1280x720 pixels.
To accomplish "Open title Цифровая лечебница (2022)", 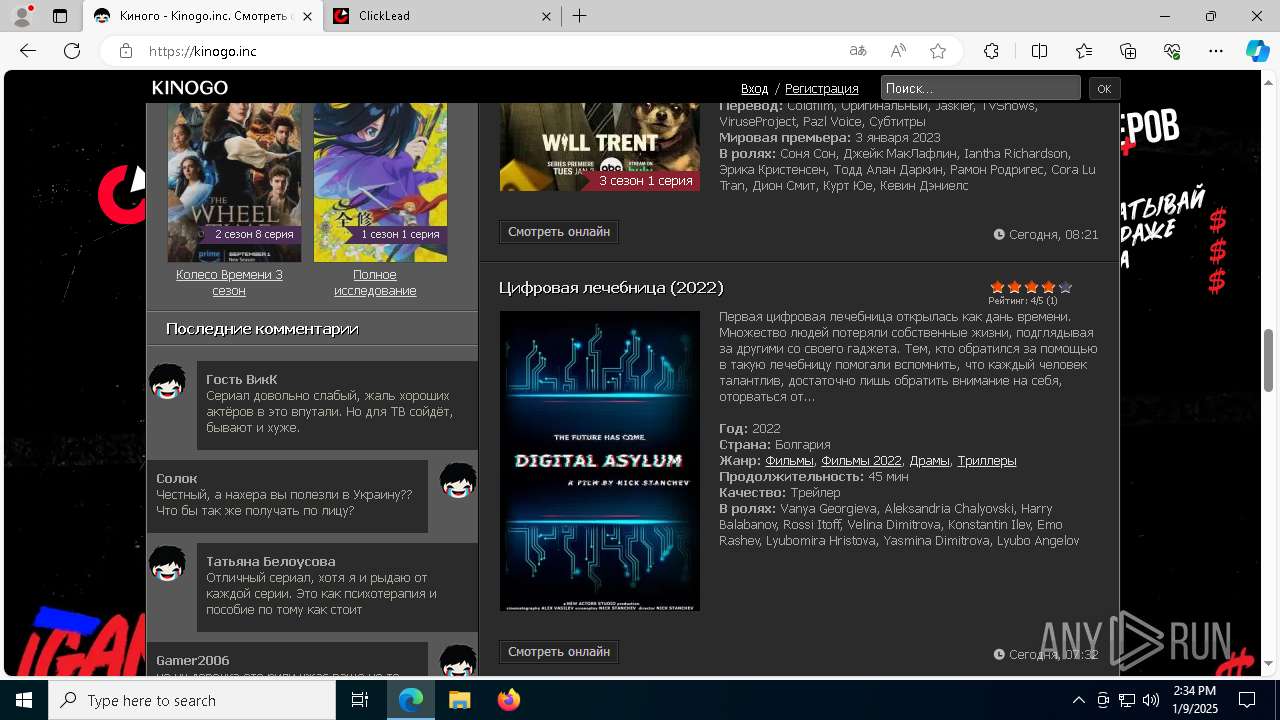I will pyautogui.click(x=611, y=288).
